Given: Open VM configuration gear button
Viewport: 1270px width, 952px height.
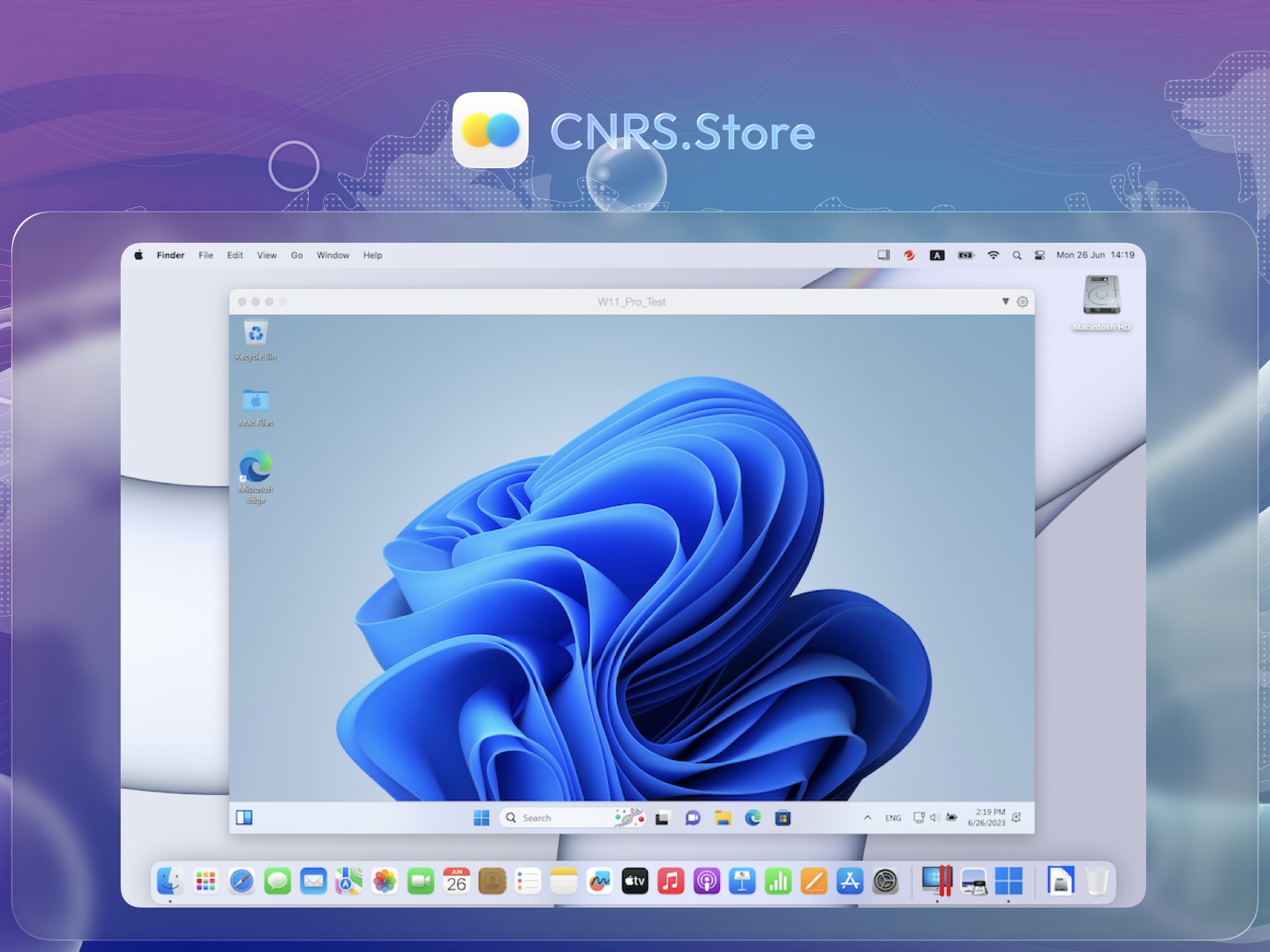Looking at the screenshot, I should coord(1022,301).
